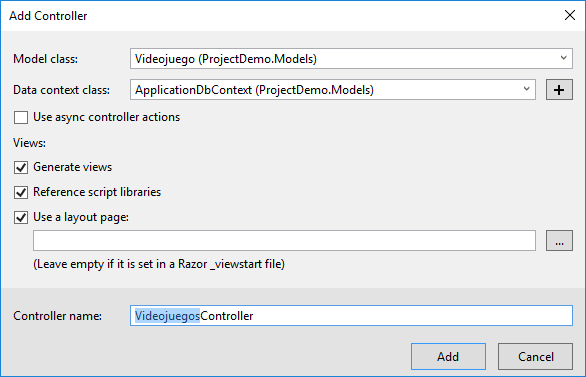Click the Add button
The height and width of the screenshot is (377, 586).
(448, 356)
